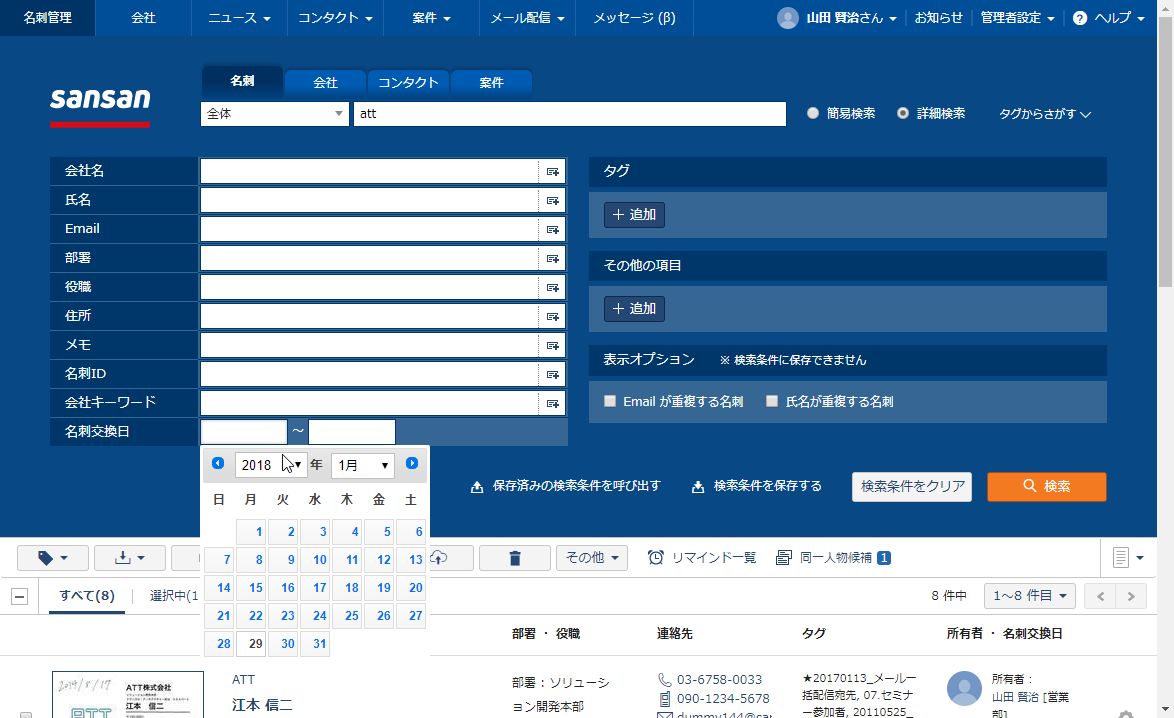Click the orange 検索 button
Viewport: 1174px width, 718px height.
coord(1047,487)
